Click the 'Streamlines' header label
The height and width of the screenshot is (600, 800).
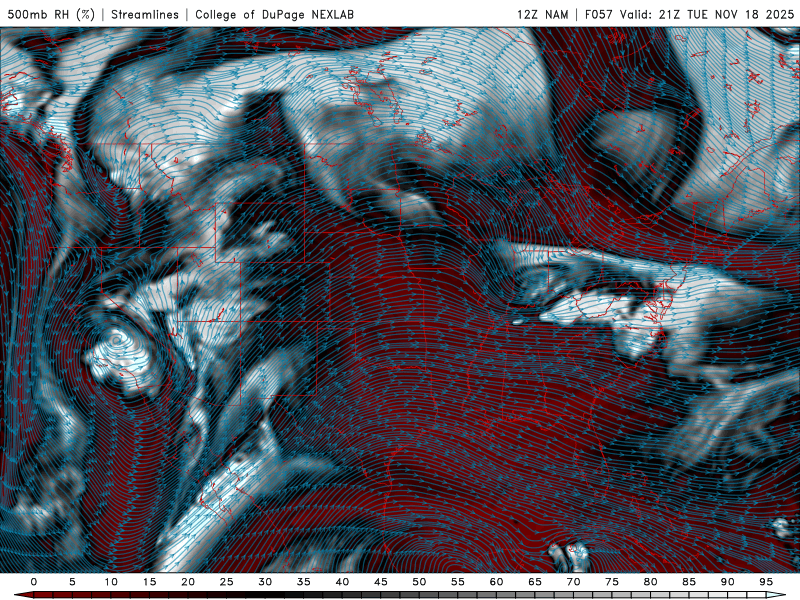pos(145,14)
